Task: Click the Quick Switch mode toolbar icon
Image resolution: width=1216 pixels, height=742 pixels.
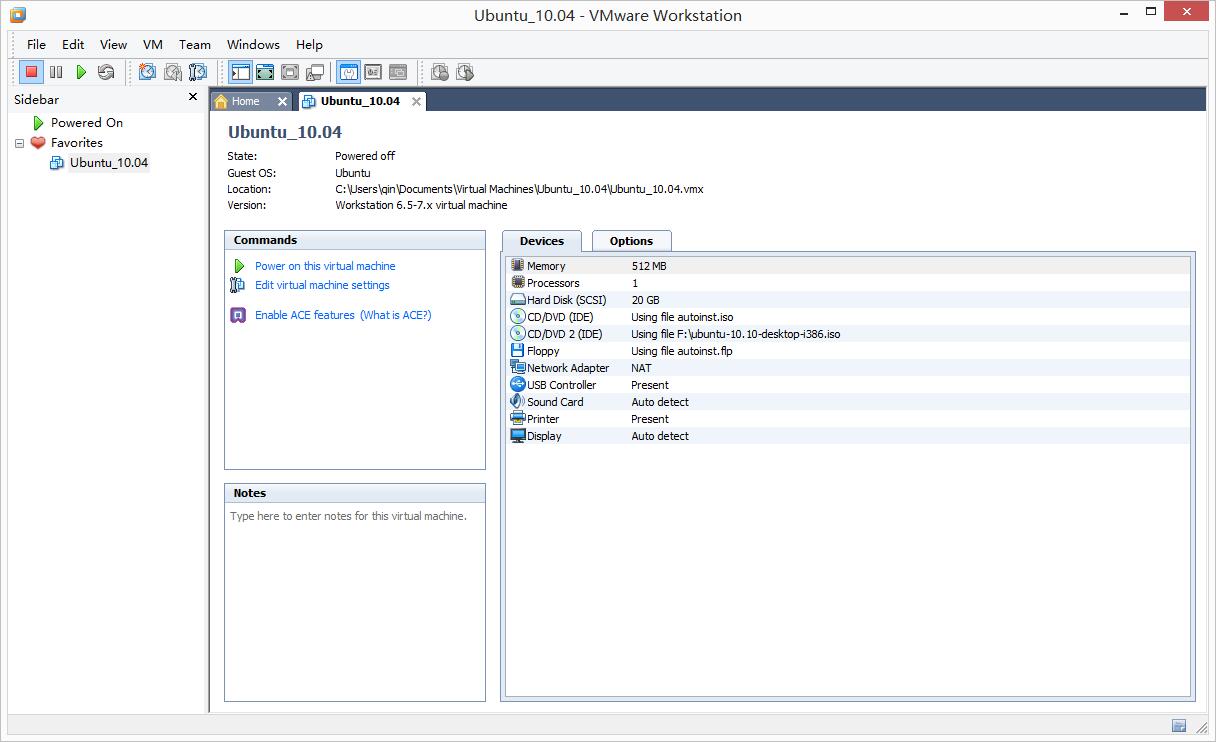Action: coord(290,72)
